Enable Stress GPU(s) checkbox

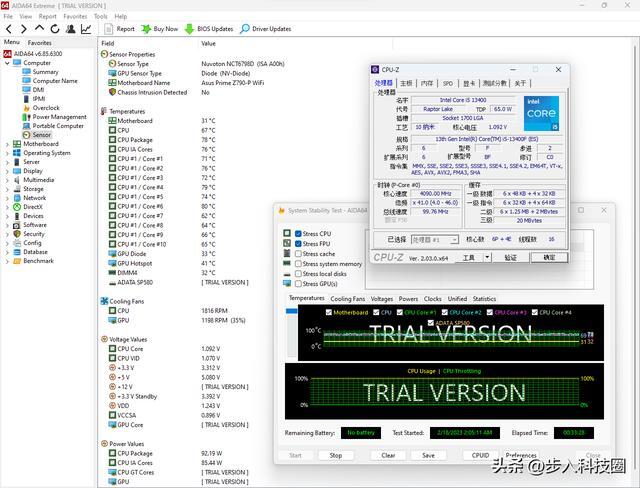pos(298,284)
